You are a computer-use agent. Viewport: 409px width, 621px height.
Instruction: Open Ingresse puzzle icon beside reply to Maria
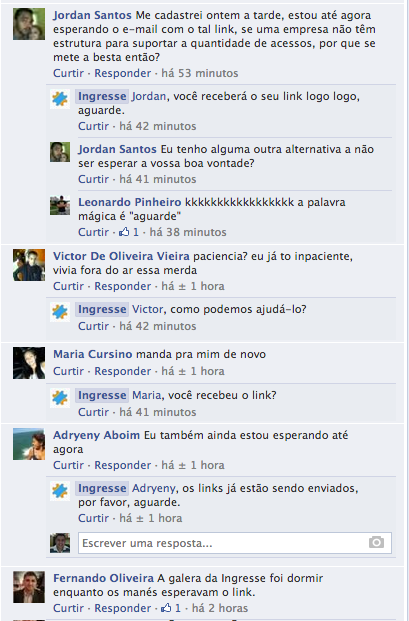pyautogui.click(x=60, y=398)
